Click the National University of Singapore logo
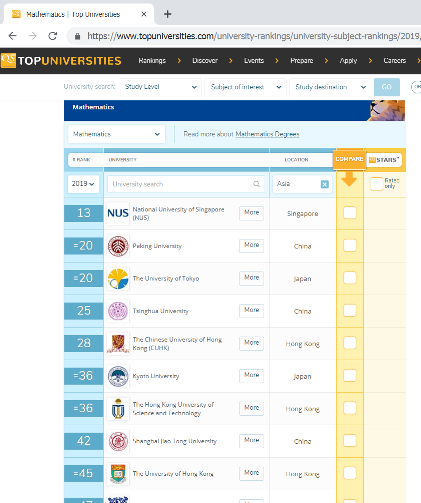Screen dimensions: 421x503 [118, 213]
